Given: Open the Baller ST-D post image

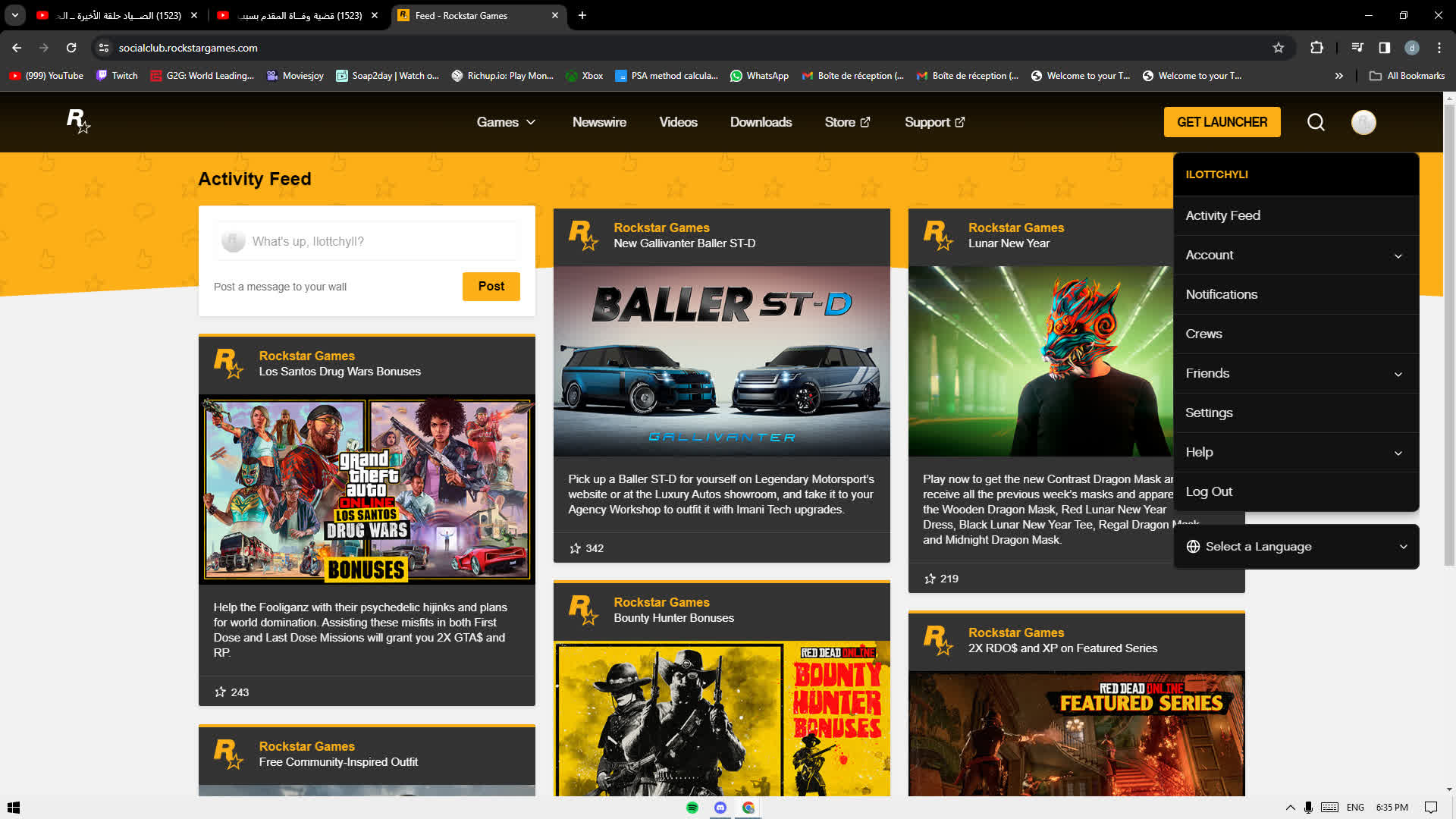Looking at the screenshot, I should tap(722, 361).
